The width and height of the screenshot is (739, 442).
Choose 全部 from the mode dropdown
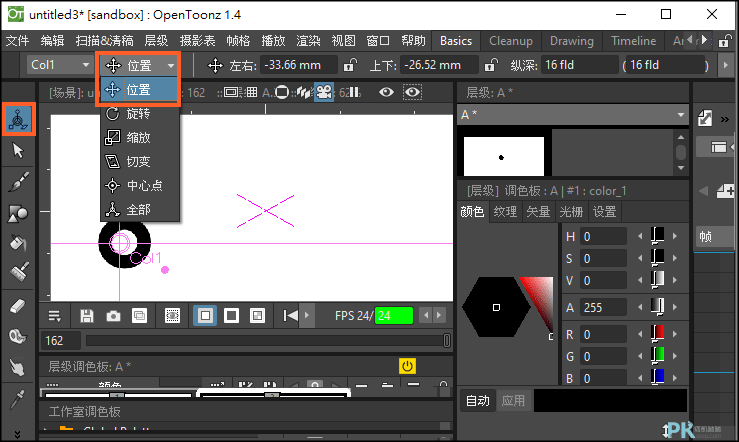(x=140, y=210)
